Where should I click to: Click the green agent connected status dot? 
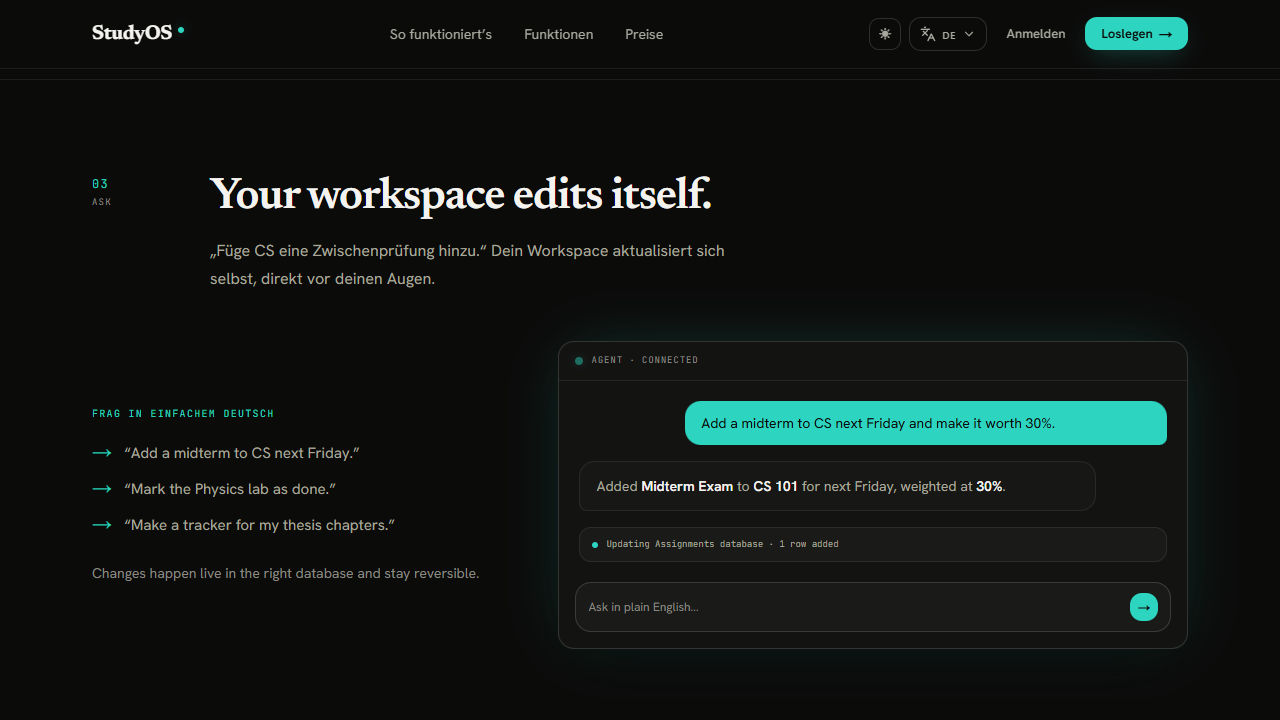pyautogui.click(x=579, y=361)
